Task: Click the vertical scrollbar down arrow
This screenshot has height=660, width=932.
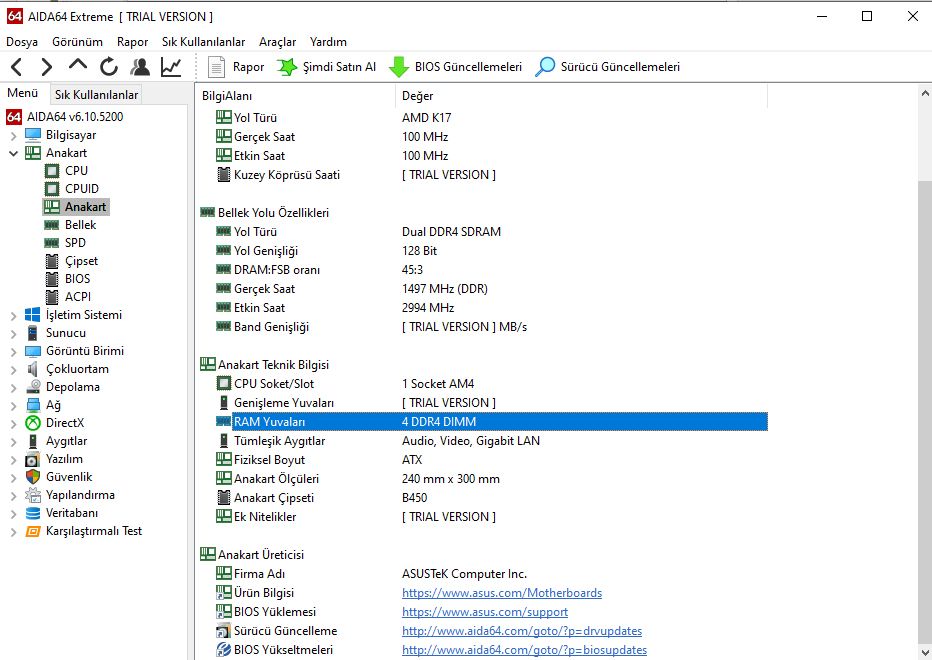Action: click(924, 652)
